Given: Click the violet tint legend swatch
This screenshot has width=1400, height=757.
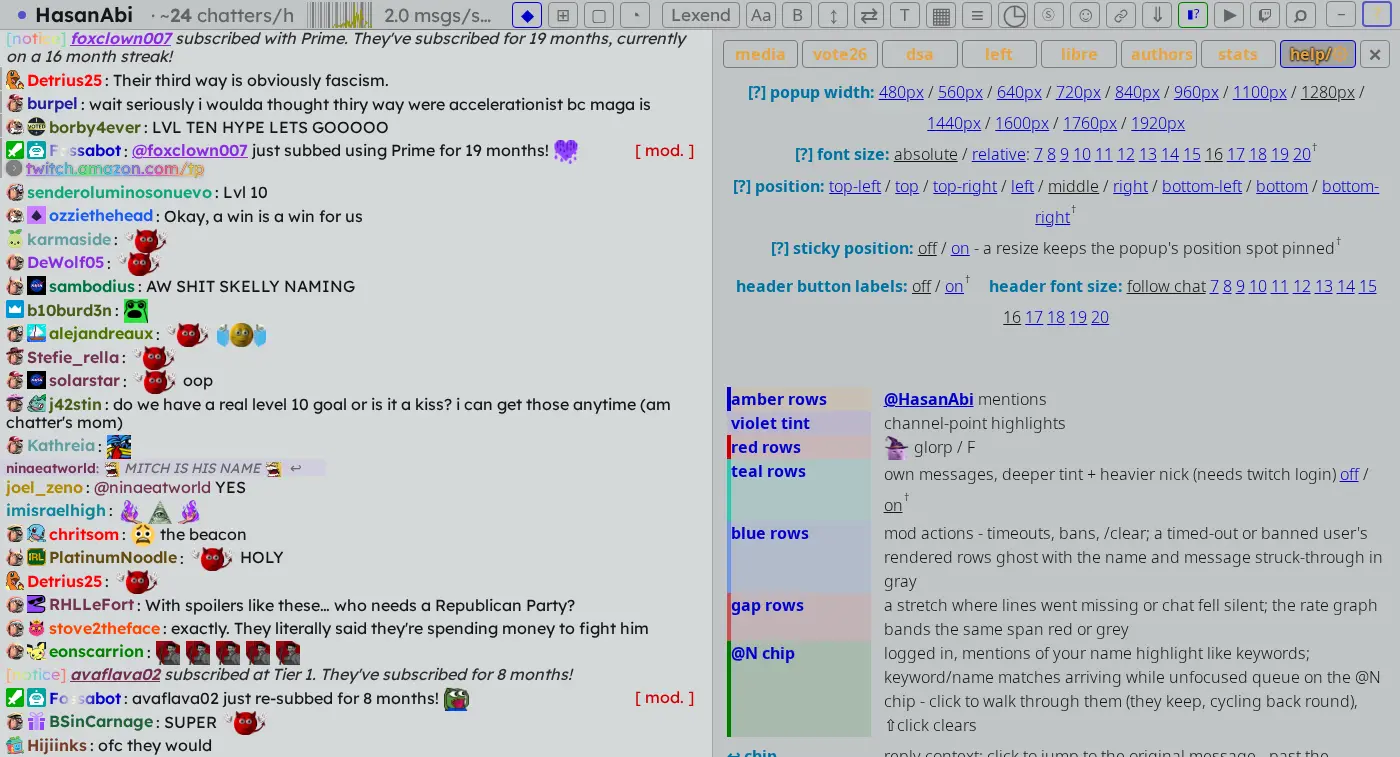Looking at the screenshot, I should click(799, 423).
